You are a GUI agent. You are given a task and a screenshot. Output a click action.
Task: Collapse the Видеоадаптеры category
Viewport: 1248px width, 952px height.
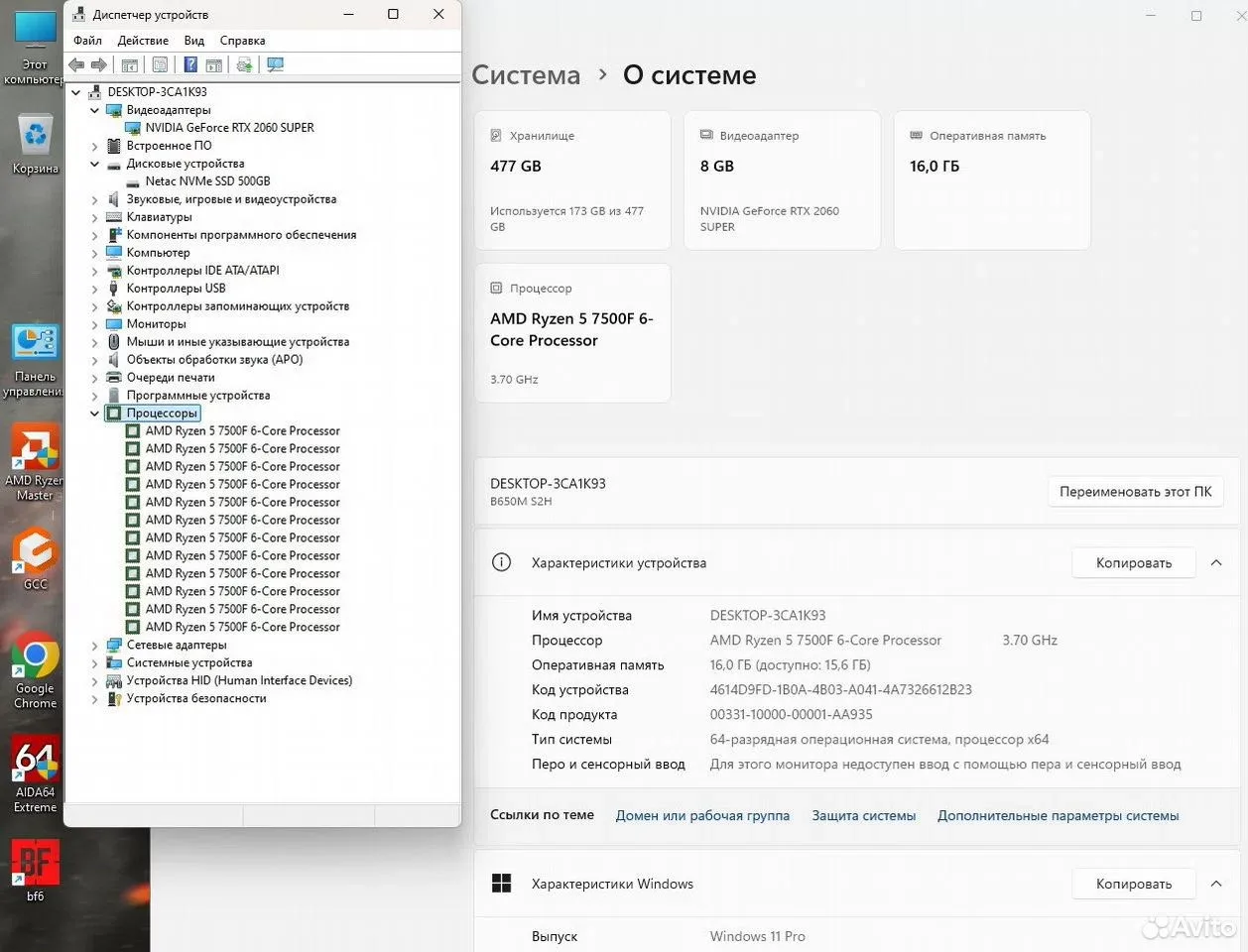click(95, 110)
